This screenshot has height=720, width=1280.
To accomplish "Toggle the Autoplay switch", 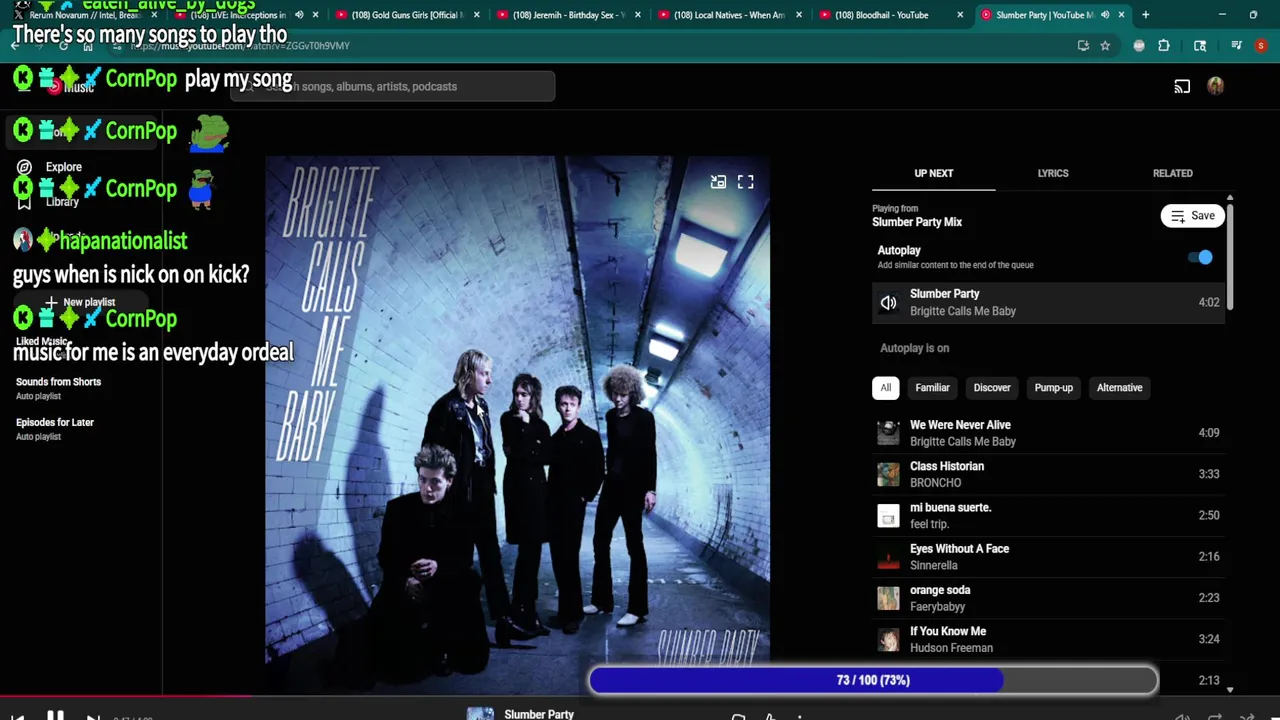I will (1200, 258).
